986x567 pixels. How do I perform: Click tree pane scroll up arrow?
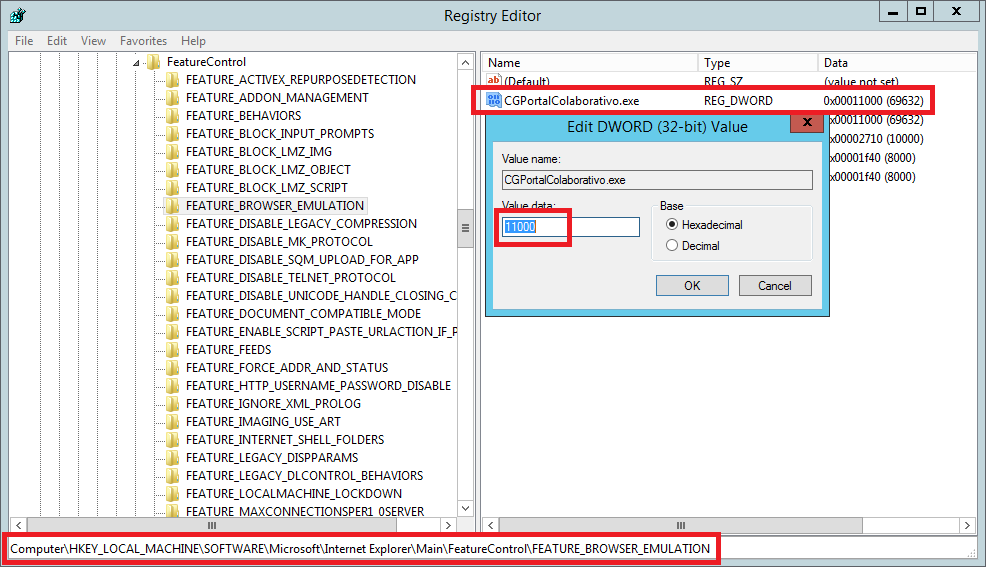coord(465,62)
